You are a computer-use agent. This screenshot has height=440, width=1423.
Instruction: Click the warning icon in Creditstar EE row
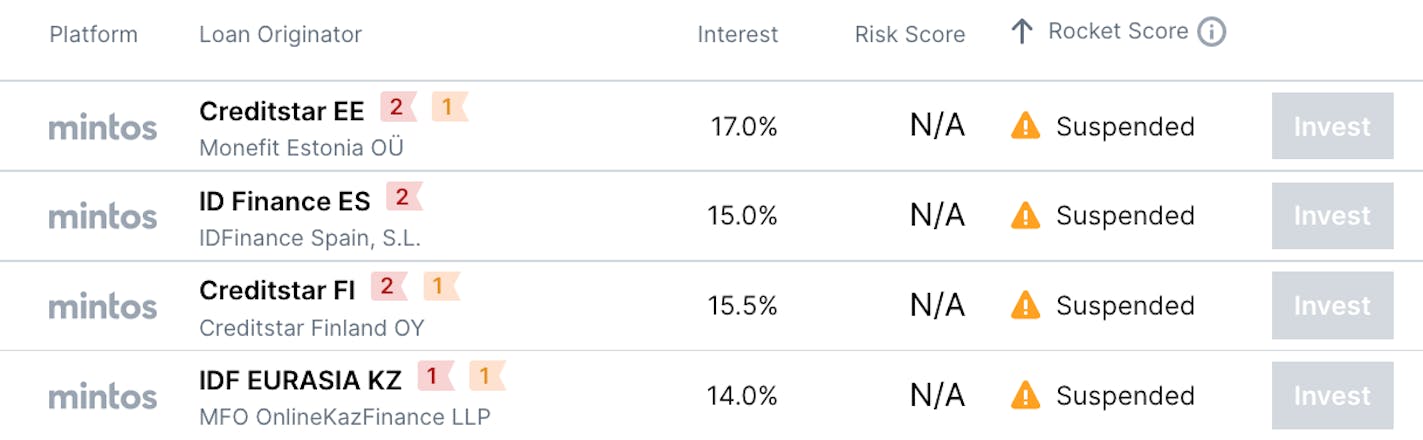(1025, 126)
